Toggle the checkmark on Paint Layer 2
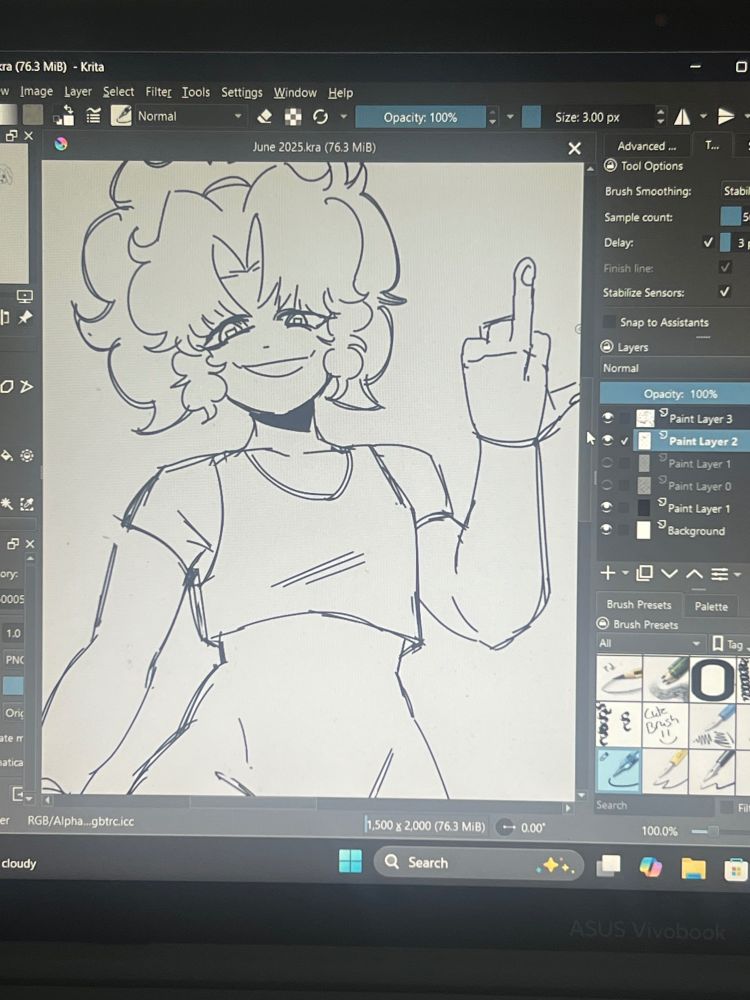The width and height of the screenshot is (750, 1000). (x=624, y=441)
